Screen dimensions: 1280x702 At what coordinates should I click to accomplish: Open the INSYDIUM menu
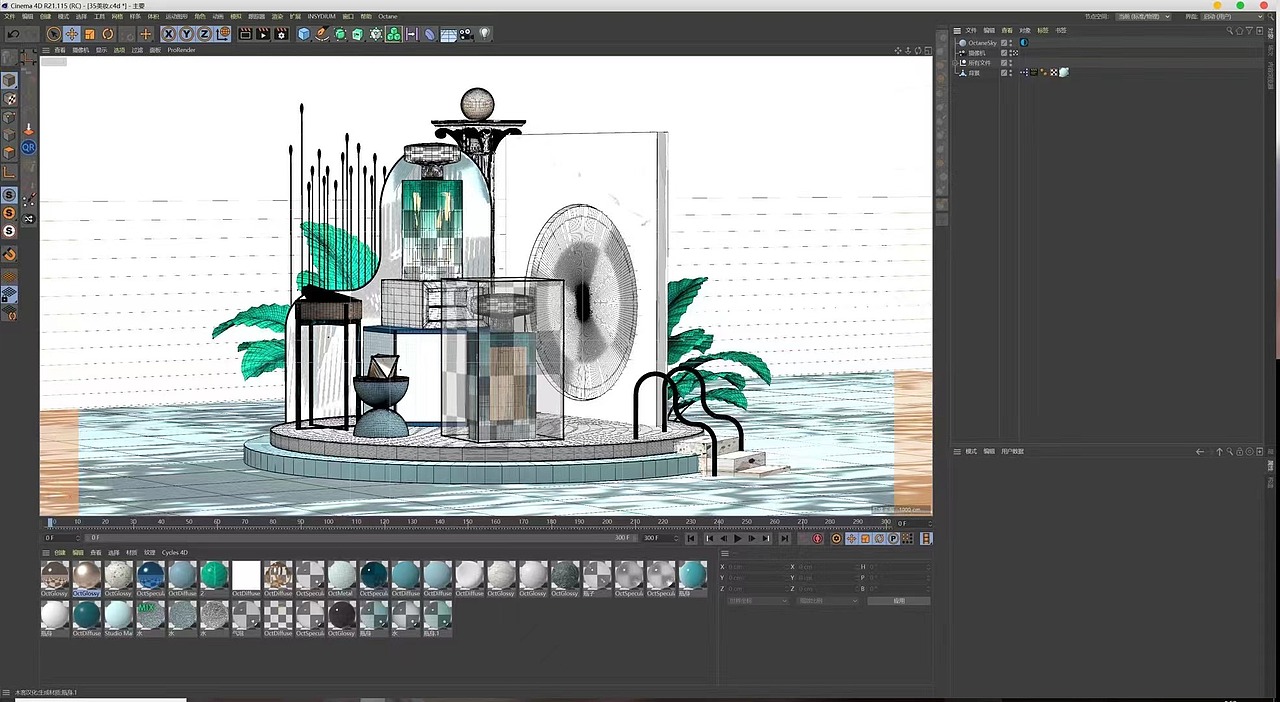click(x=321, y=17)
